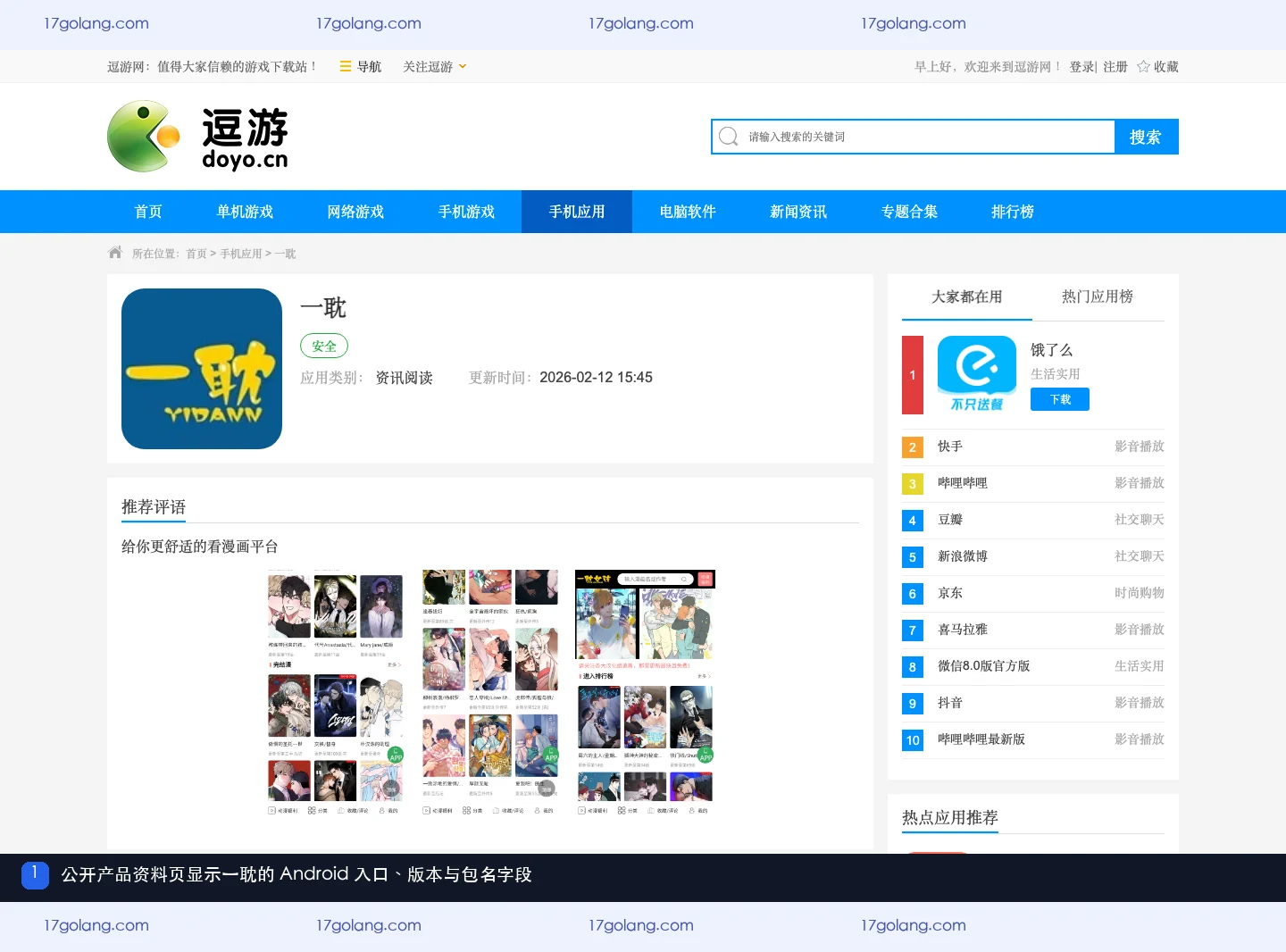Click the 一耽 app icon

coord(202,369)
